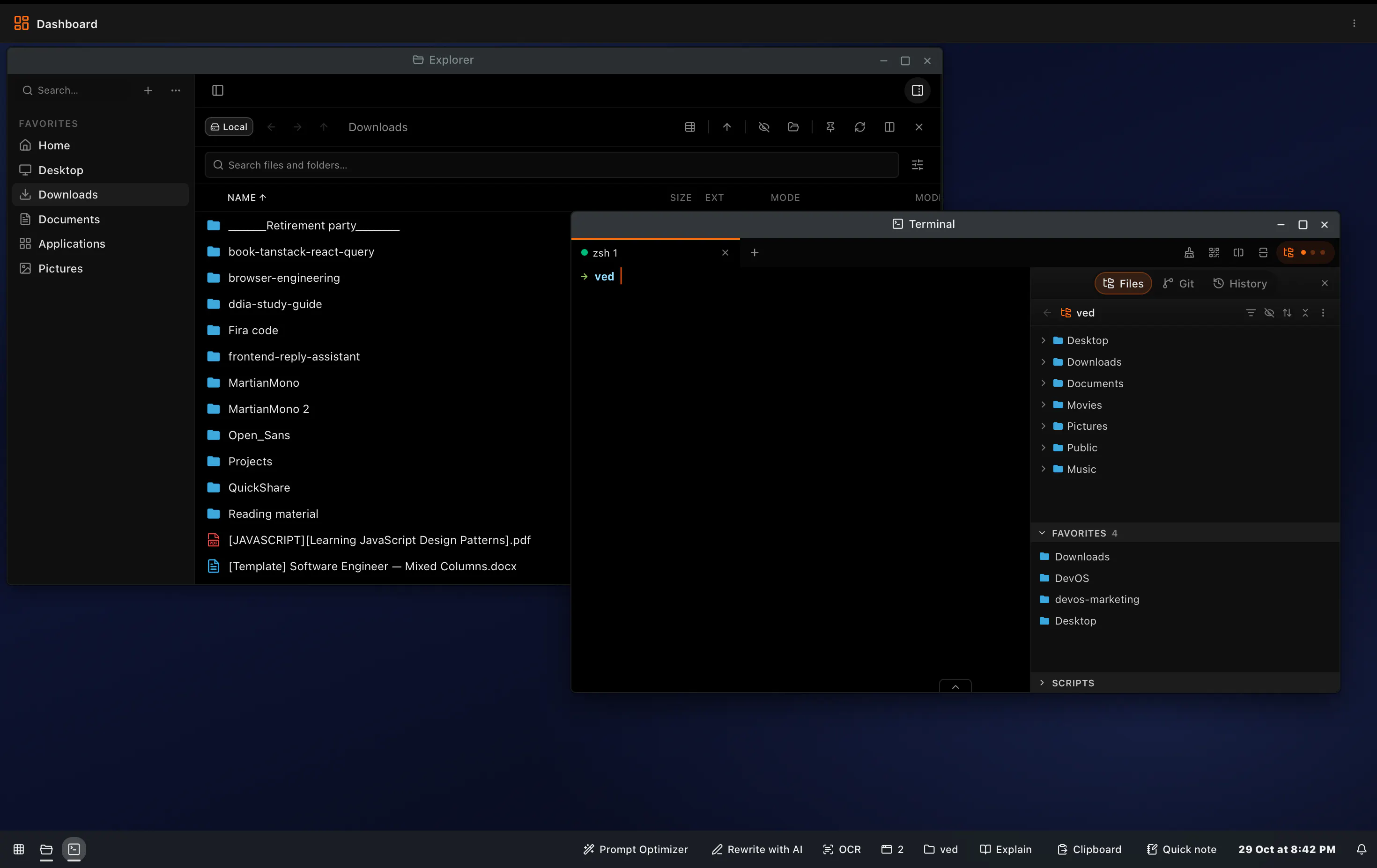1377x868 pixels.
Task: Click open folder icon in Explorer toolbar
Action: (x=793, y=127)
